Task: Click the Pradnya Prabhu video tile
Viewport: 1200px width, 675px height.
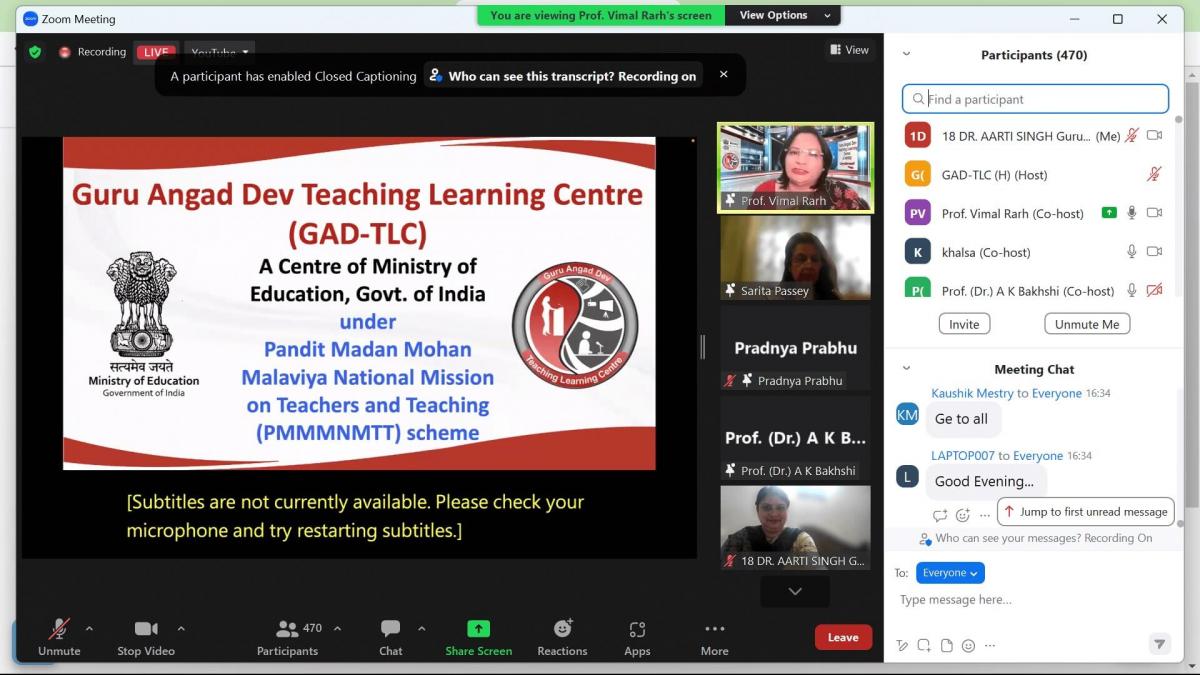Action: [x=795, y=348]
